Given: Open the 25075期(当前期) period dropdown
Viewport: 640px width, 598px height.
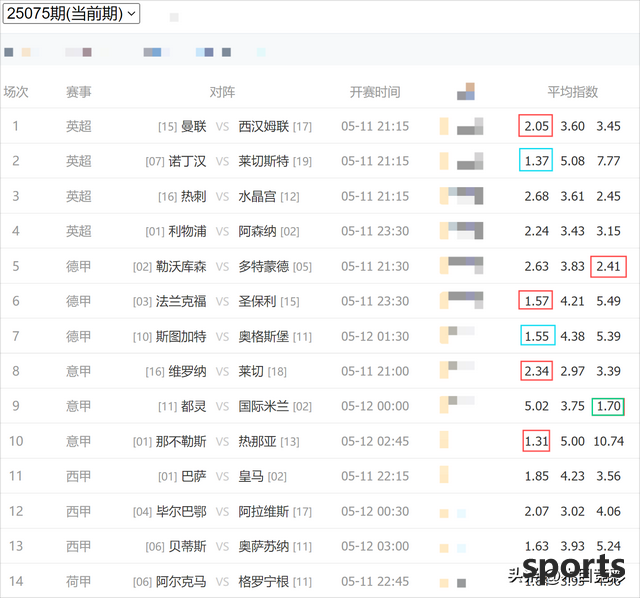Looking at the screenshot, I should [x=71, y=13].
